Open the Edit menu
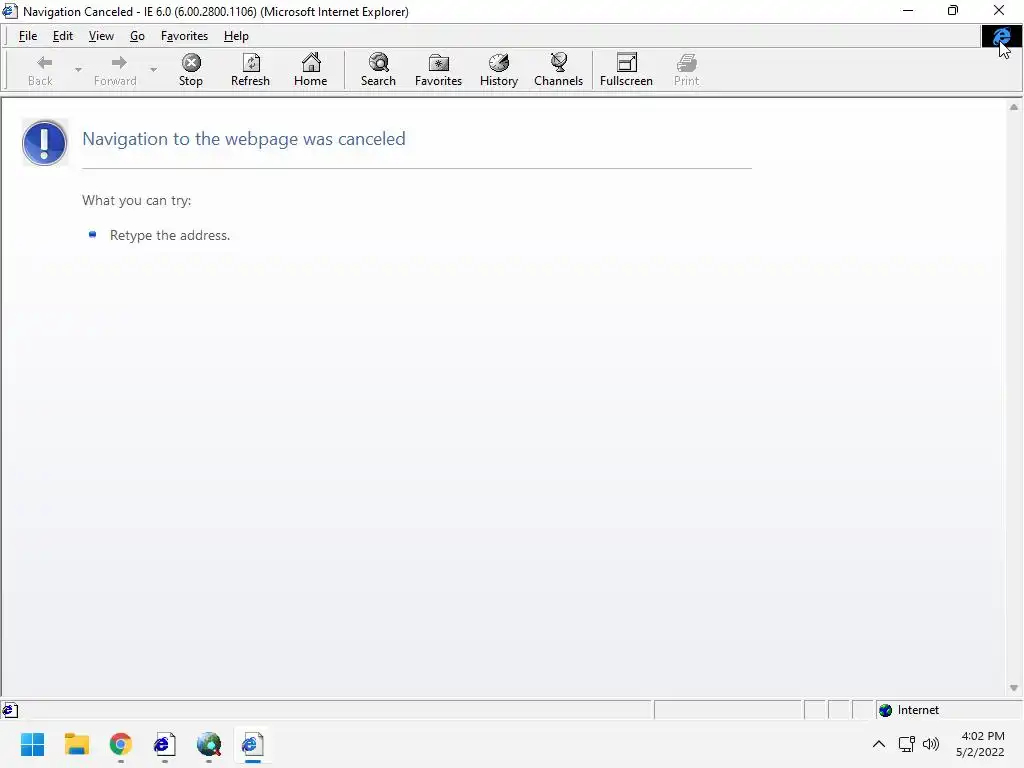 (63, 36)
